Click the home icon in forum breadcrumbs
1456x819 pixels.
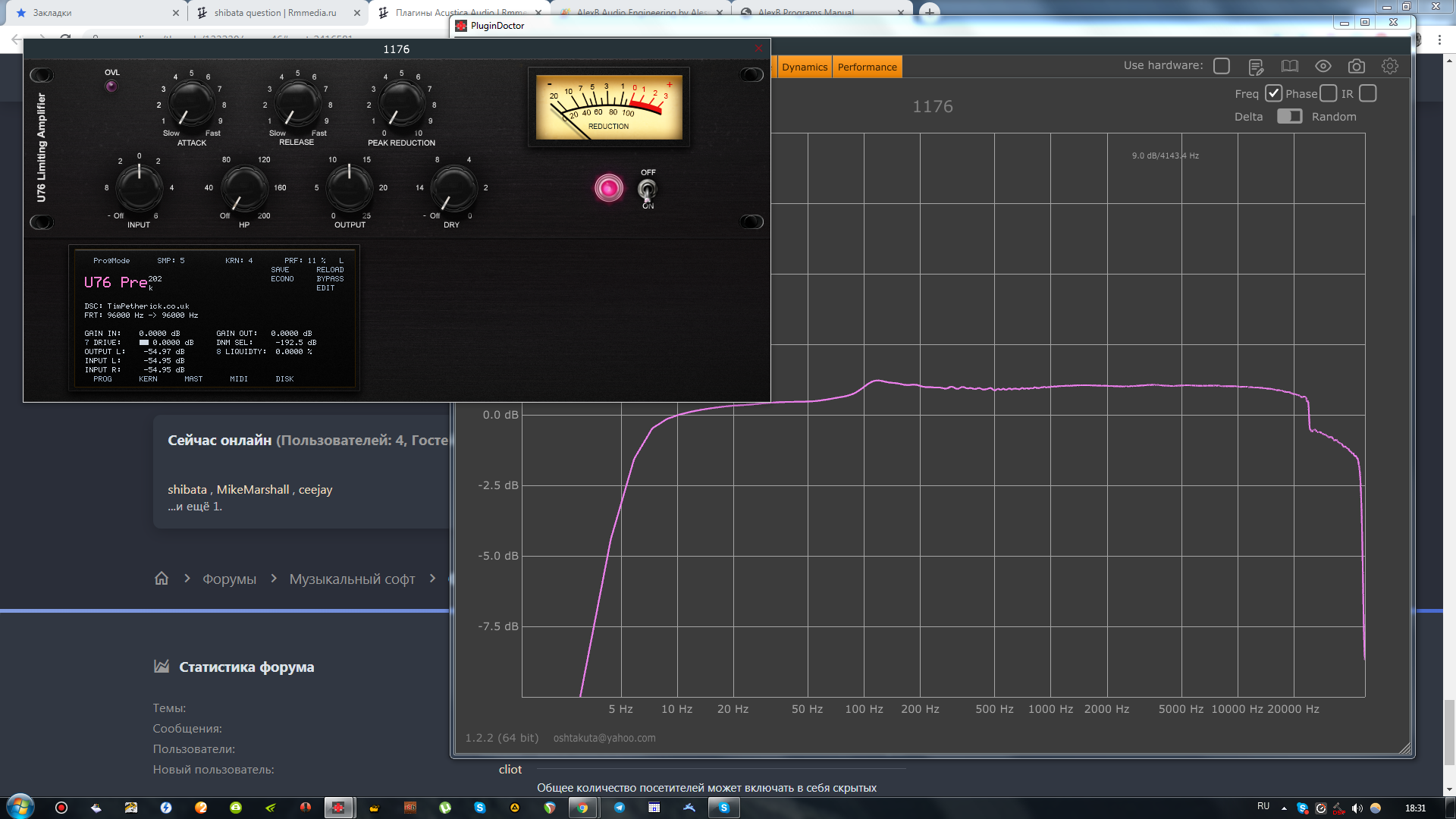tap(162, 579)
